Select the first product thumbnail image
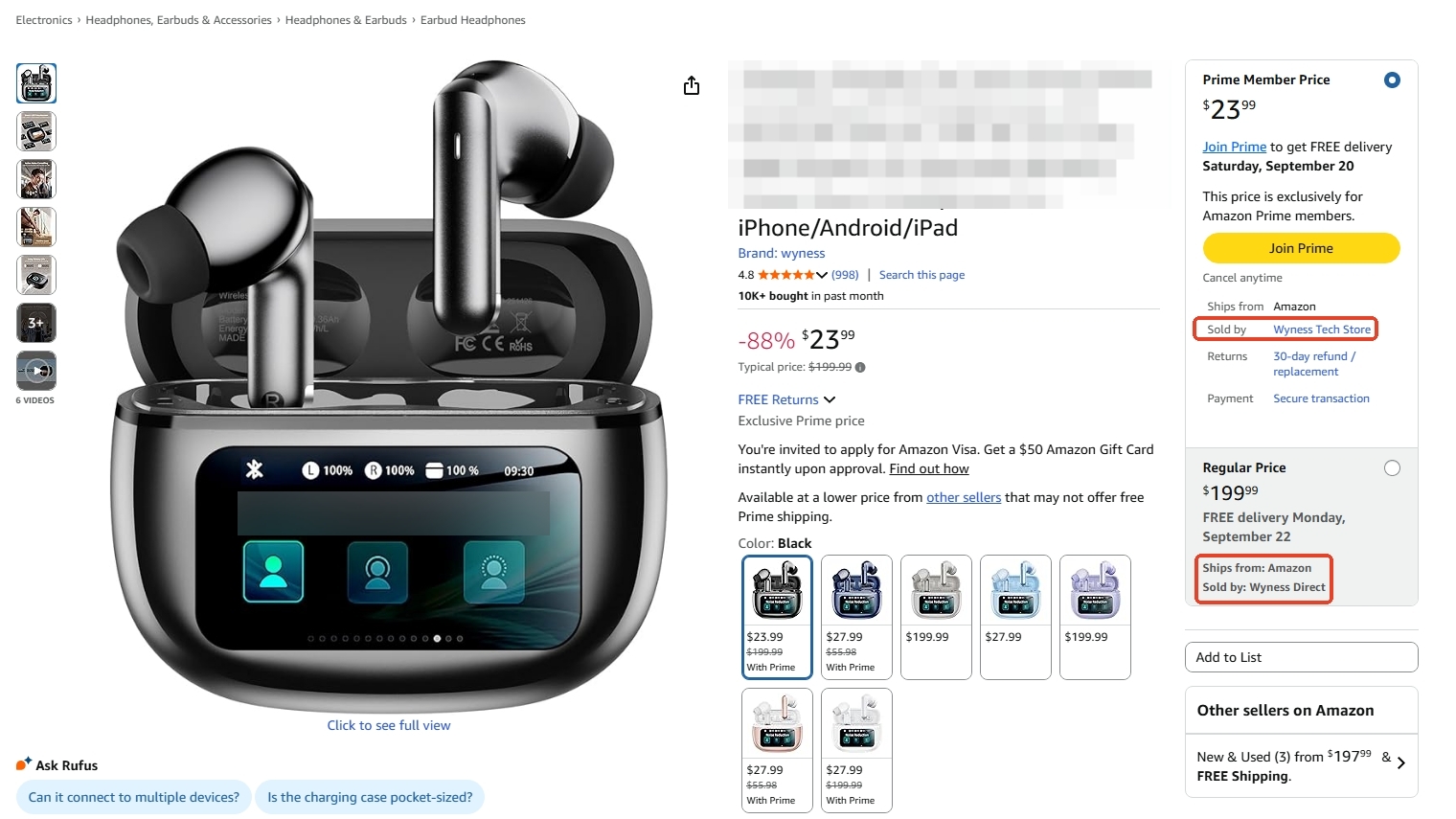 (x=36, y=83)
